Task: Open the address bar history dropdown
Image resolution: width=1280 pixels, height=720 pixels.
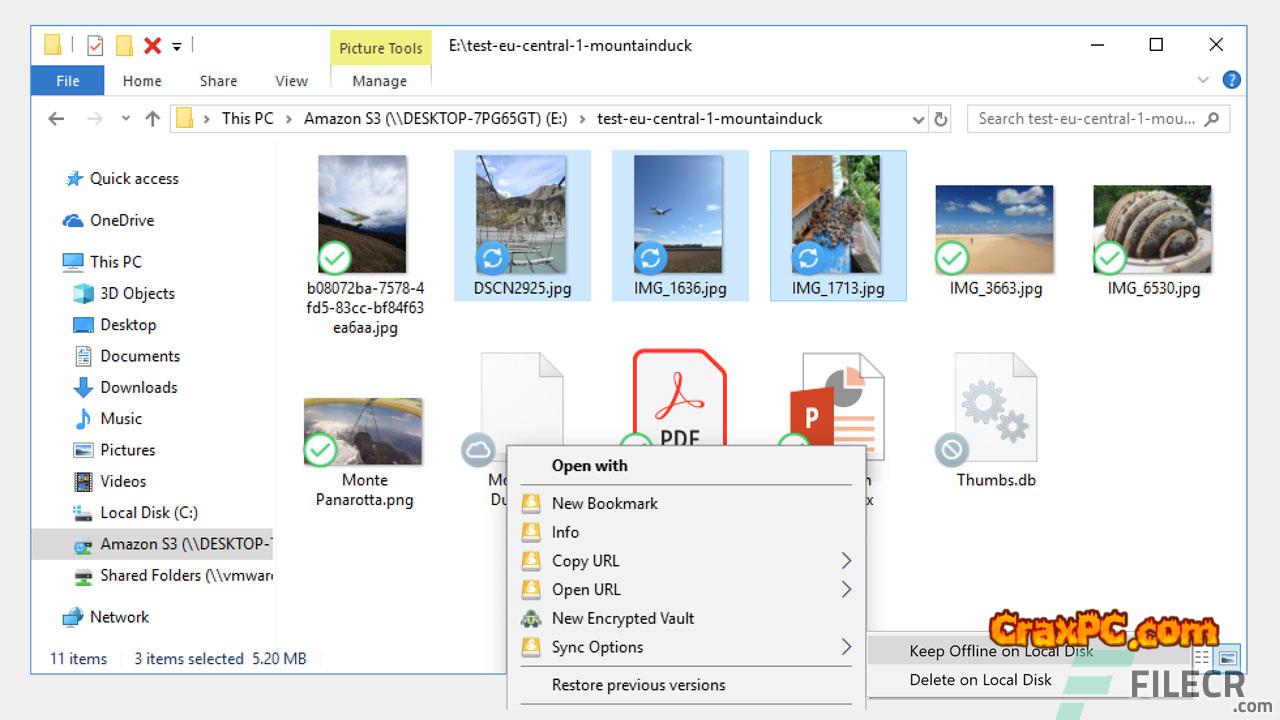Action: pos(918,119)
